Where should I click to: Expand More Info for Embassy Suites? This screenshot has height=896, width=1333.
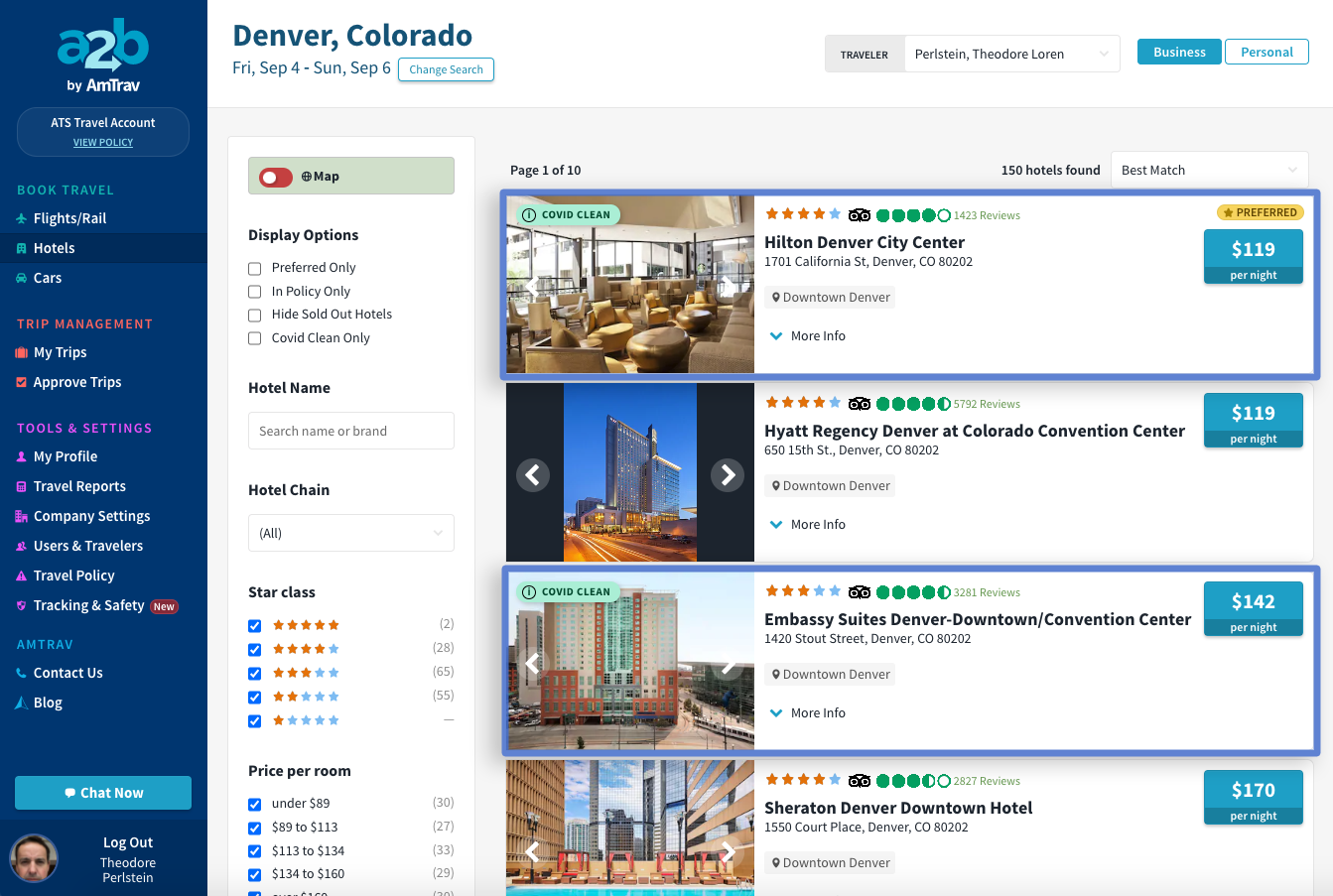808,712
